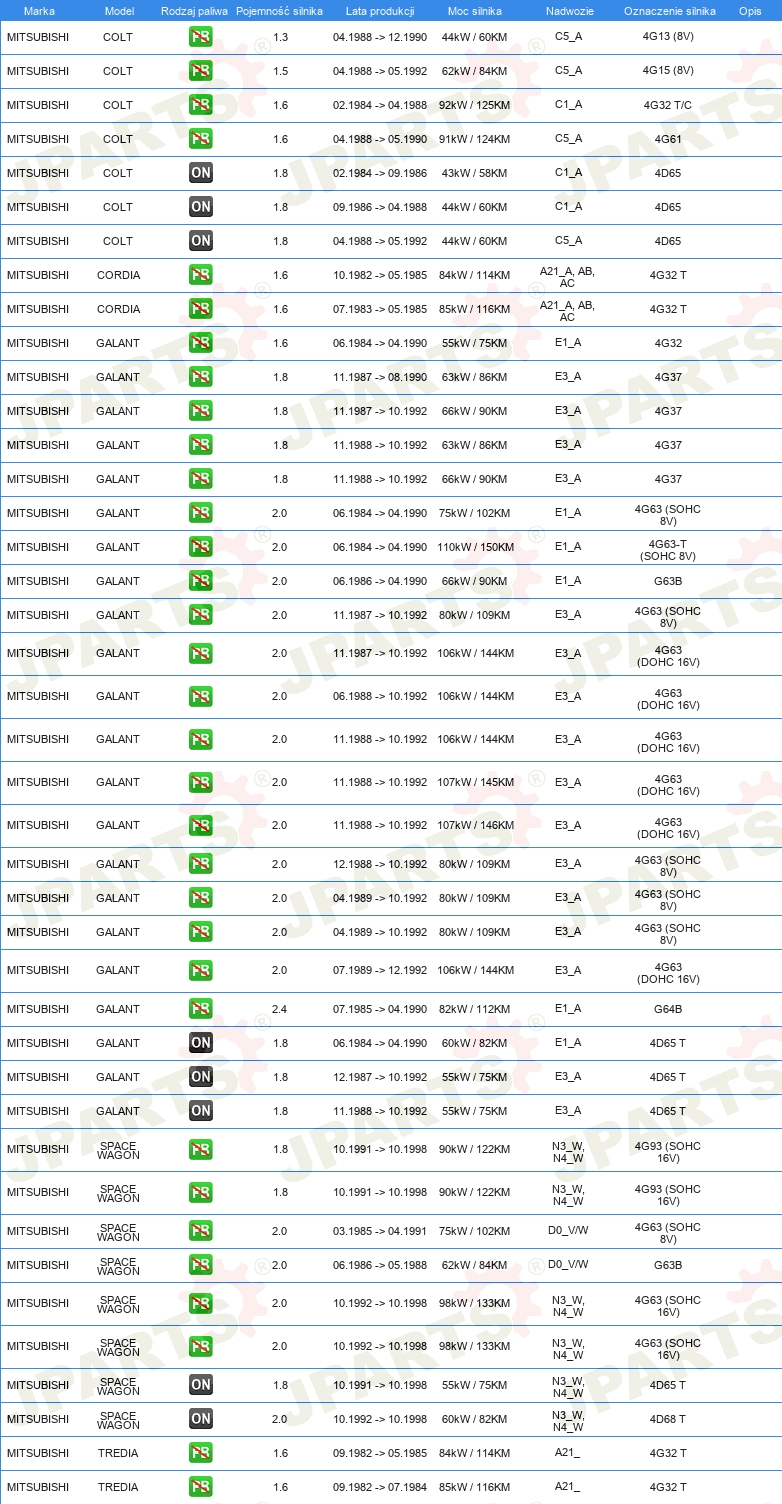Click the engine capacity value 1.5
Viewport: 782px width, 1504px height.
click(280, 71)
